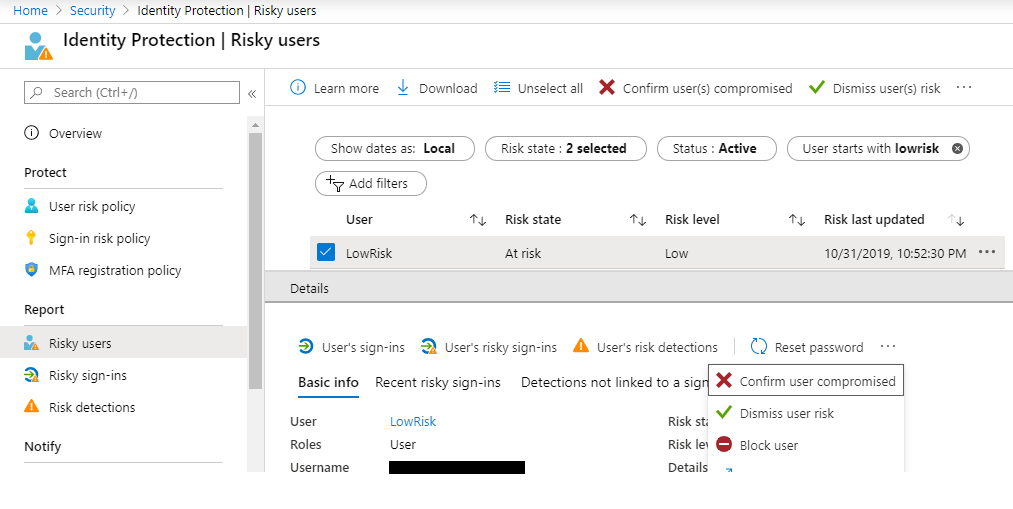Sort table by Risk level column arrows
The height and width of the screenshot is (509, 1013).
[x=797, y=220]
